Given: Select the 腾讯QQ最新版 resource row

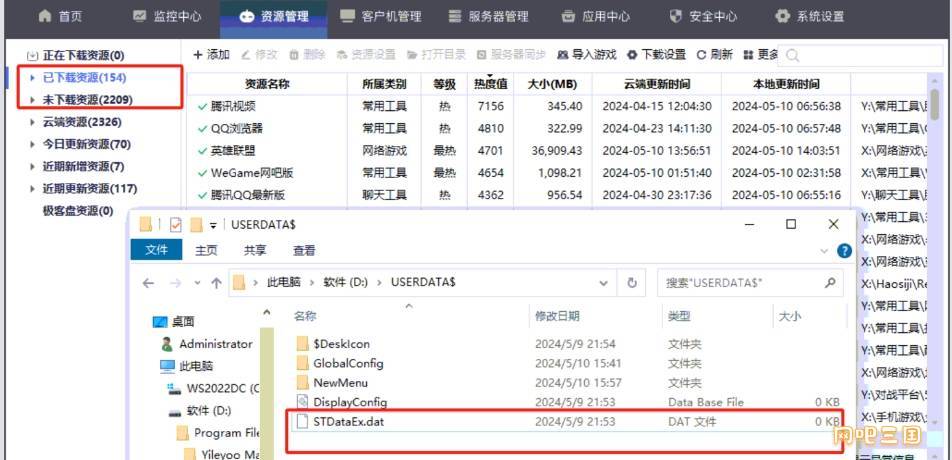Looking at the screenshot, I should (x=557, y=195).
